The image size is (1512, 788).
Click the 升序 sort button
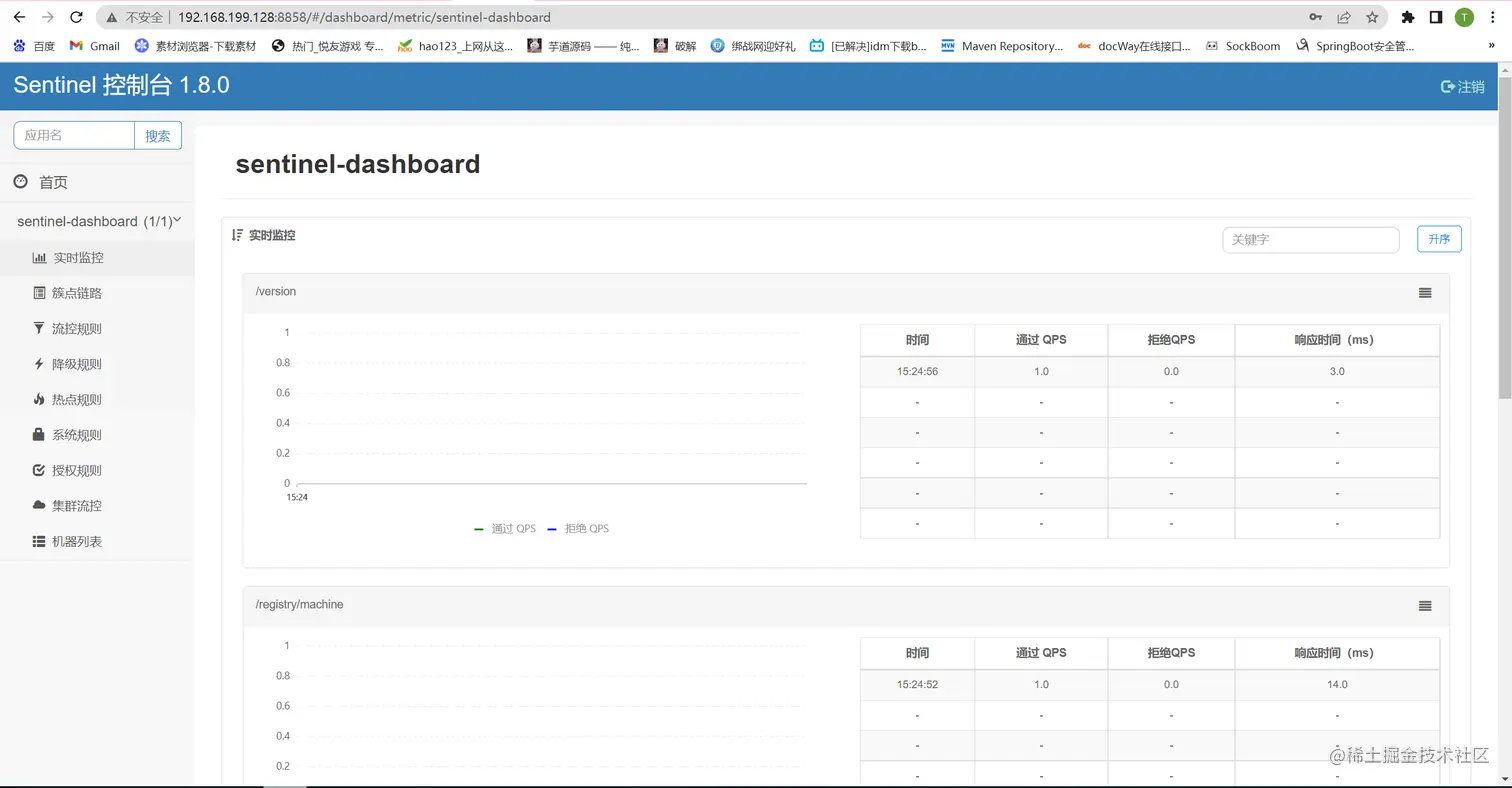(1439, 239)
